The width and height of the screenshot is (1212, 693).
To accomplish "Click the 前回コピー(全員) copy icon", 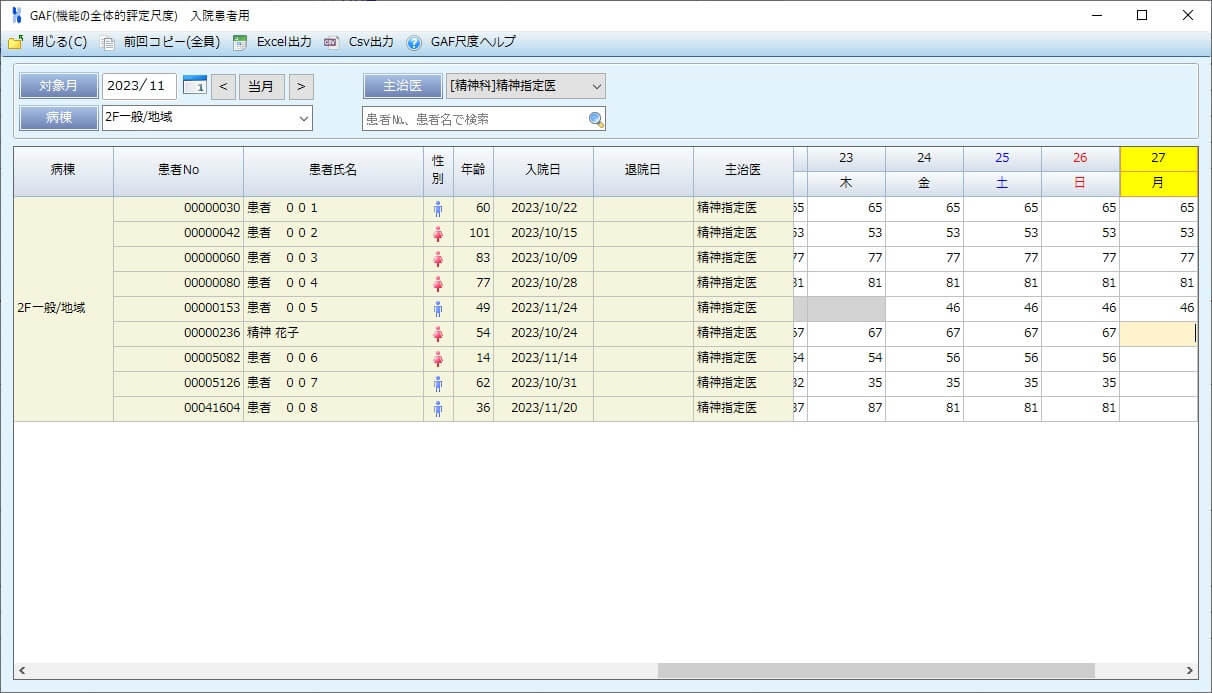I will coord(110,43).
